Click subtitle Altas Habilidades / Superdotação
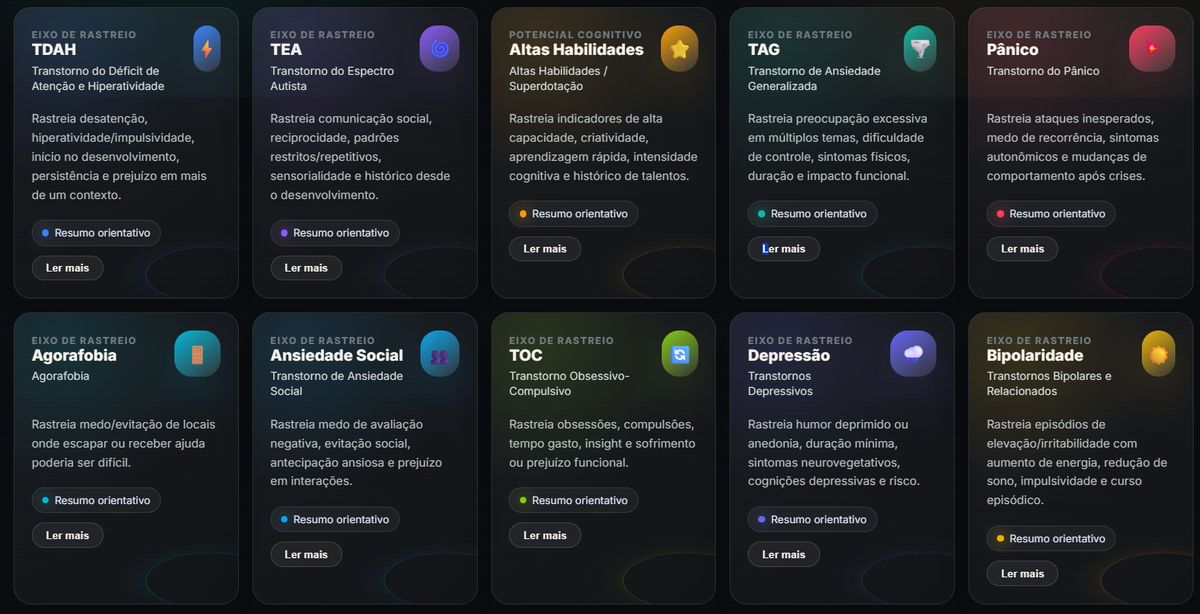This screenshot has width=1200, height=614. pos(558,79)
